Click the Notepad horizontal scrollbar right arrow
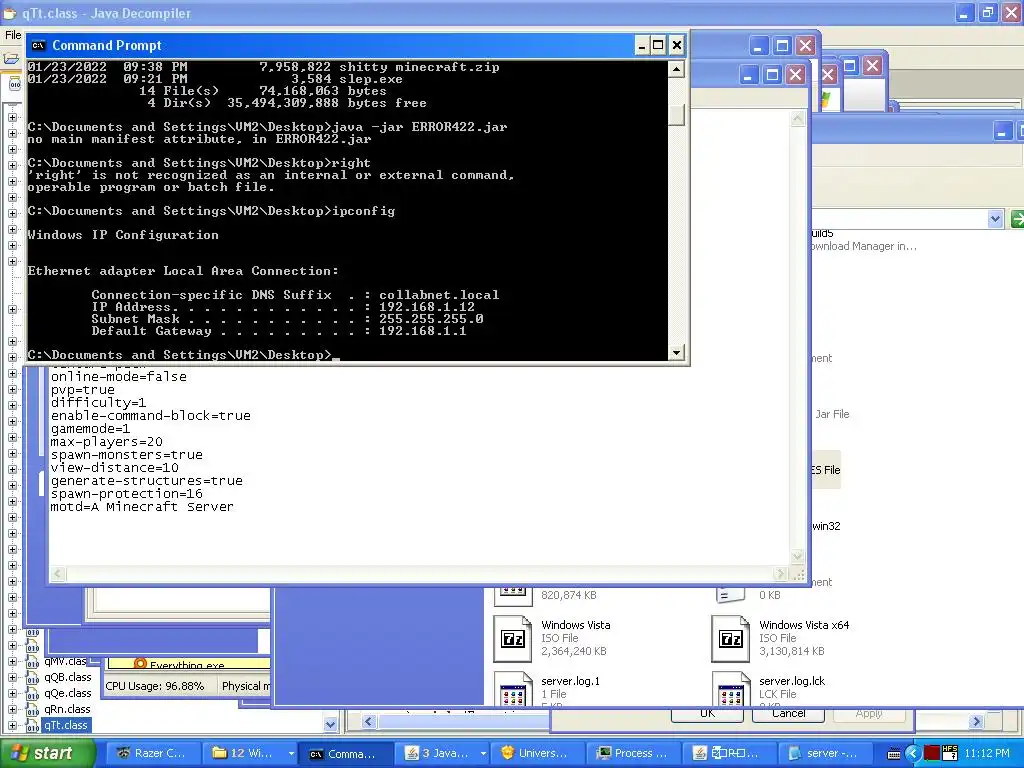This screenshot has width=1024, height=768. (x=780, y=574)
